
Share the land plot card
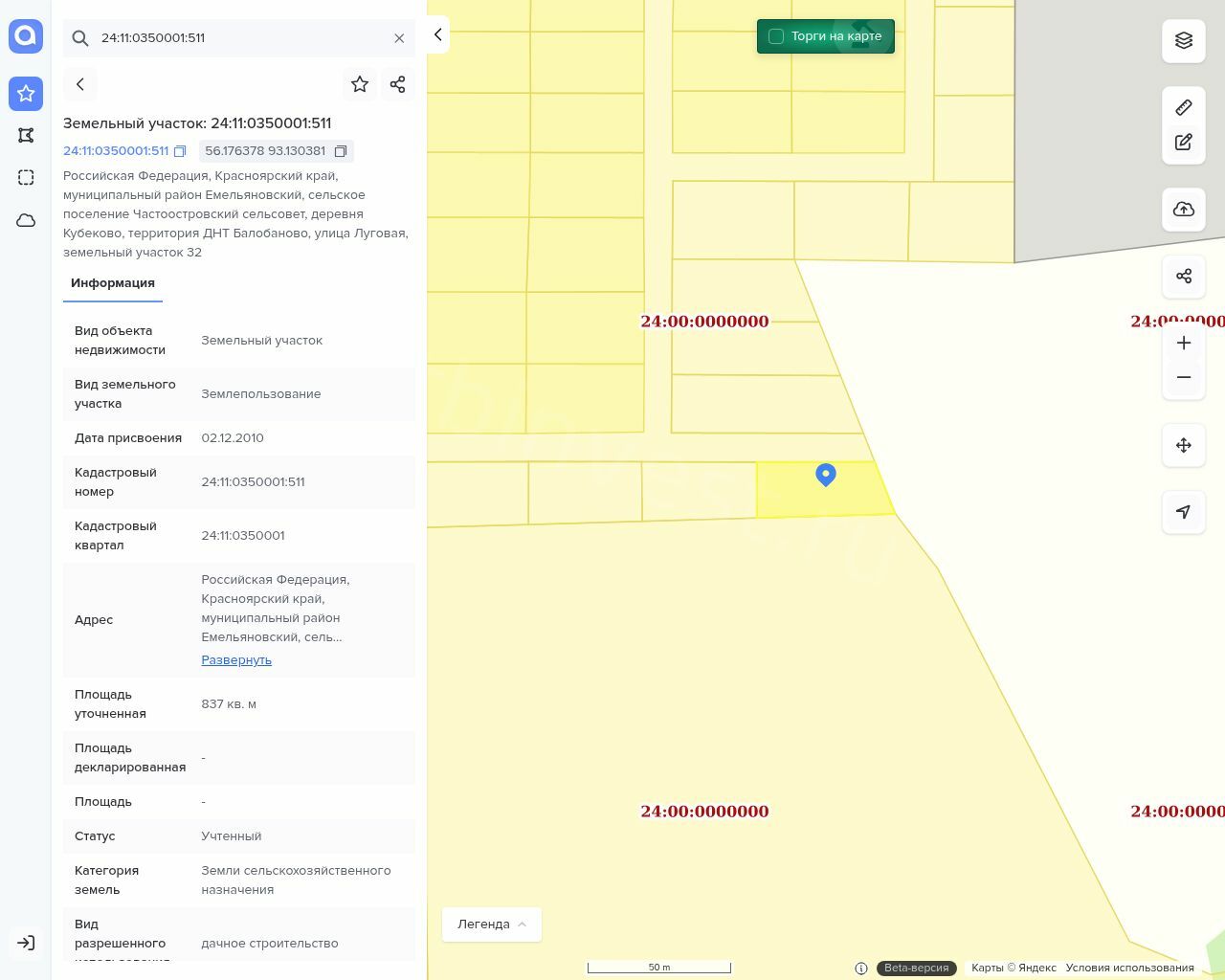(x=398, y=84)
